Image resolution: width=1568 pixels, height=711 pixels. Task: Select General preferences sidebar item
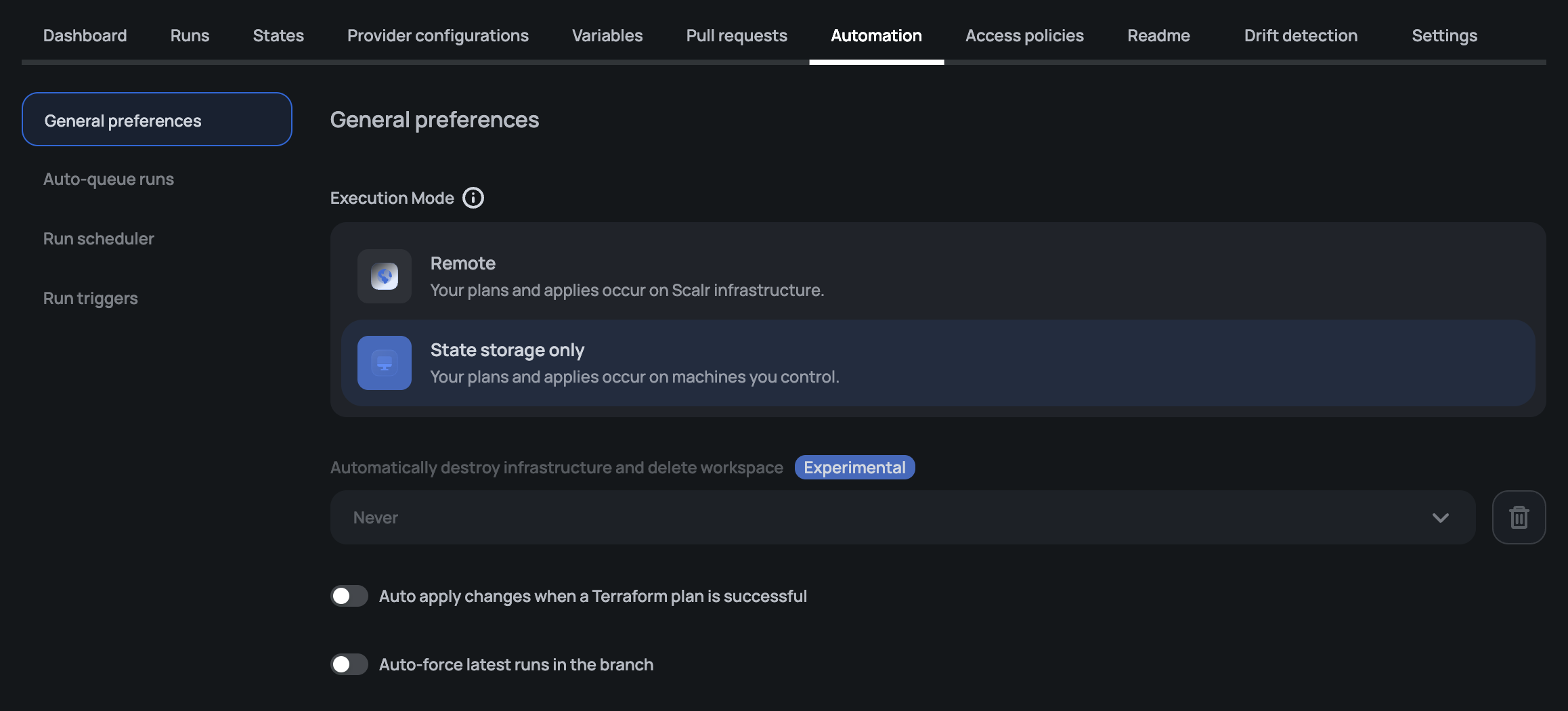click(x=156, y=120)
